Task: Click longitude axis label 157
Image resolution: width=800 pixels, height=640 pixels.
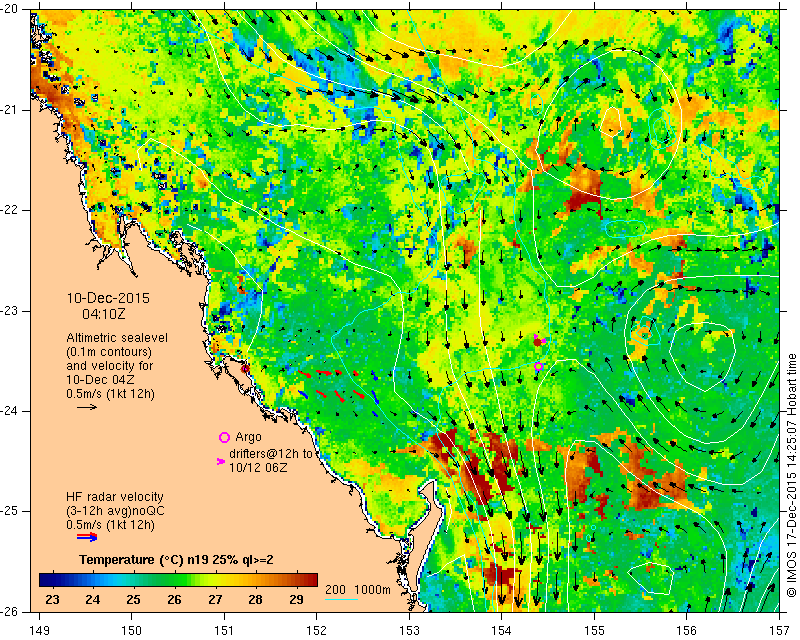Action: coord(780,631)
